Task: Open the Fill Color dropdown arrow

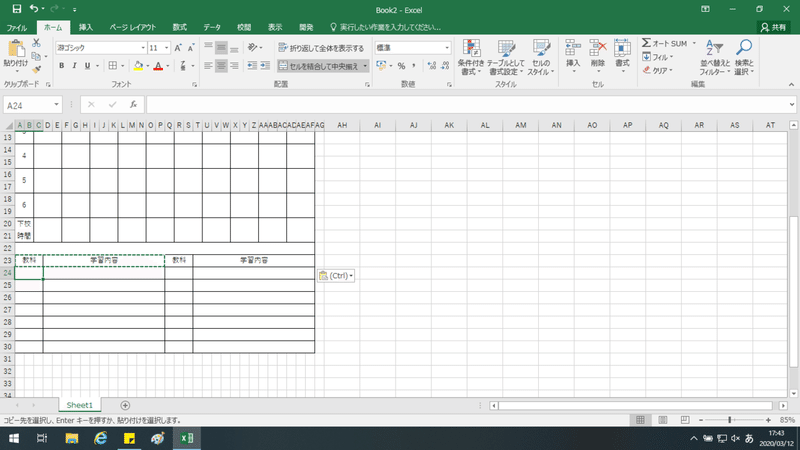Action: point(147,66)
